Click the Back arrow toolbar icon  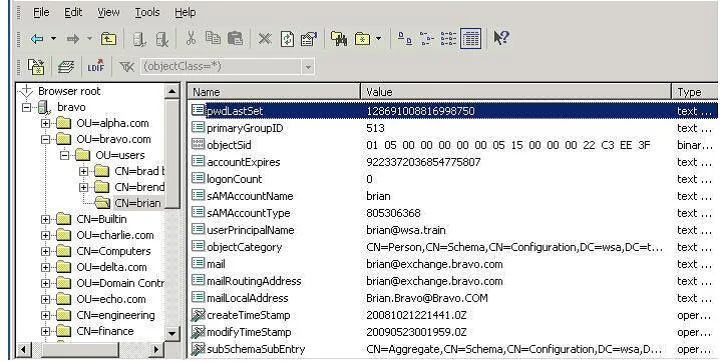37,39
